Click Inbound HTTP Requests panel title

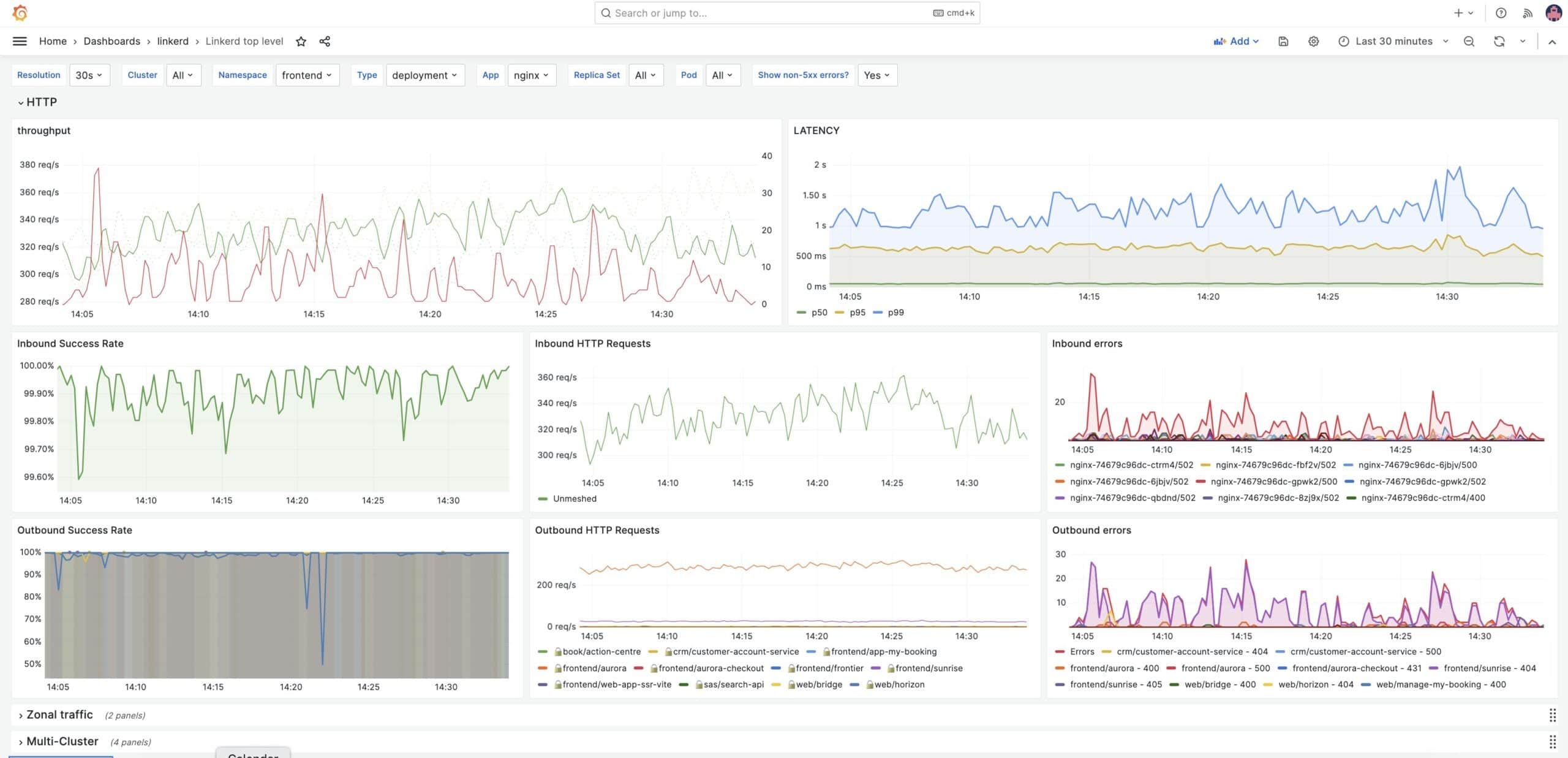(x=592, y=344)
